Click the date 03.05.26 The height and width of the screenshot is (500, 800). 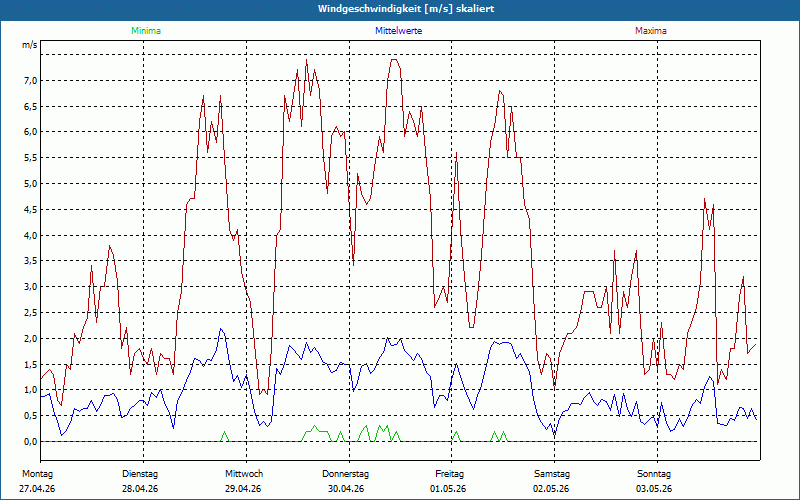654,489
